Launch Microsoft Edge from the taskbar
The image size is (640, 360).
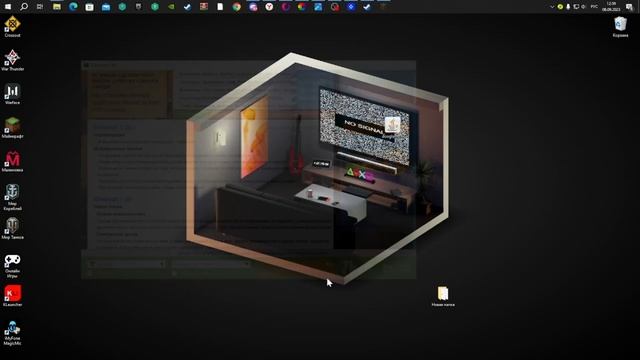tap(73, 7)
